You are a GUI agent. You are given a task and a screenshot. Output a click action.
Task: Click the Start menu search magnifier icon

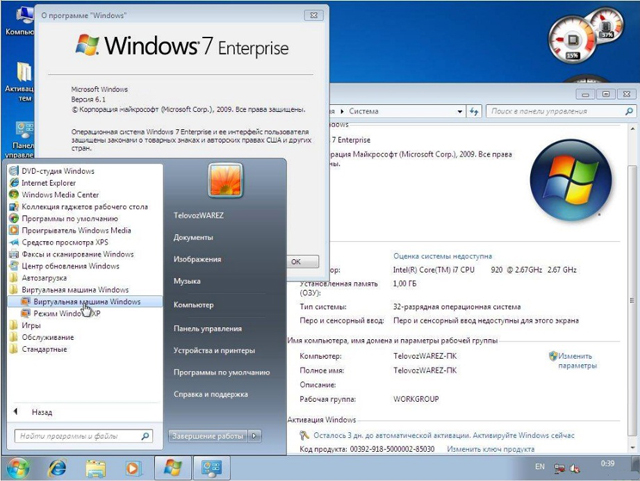pos(145,436)
